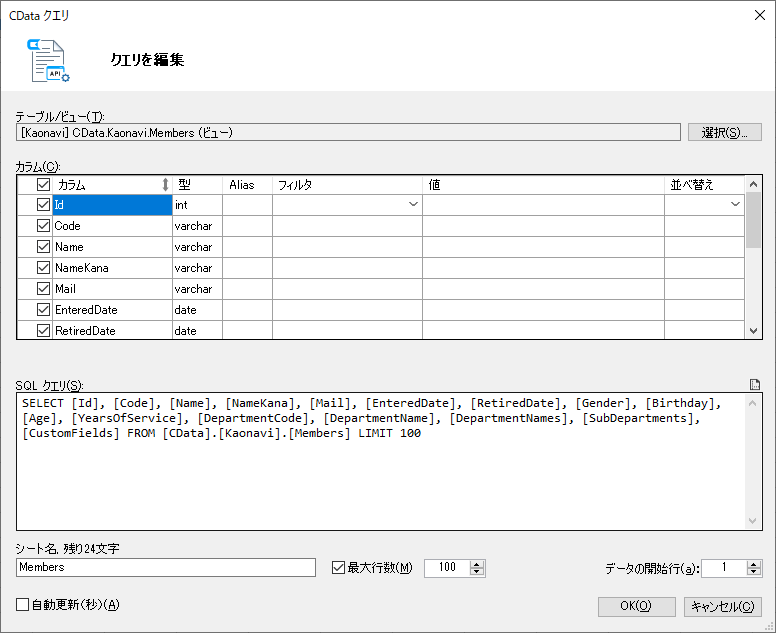Image resolution: width=776 pixels, height=633 pixels.
Task: Select the Code column name cell
Action: point(112,226)
